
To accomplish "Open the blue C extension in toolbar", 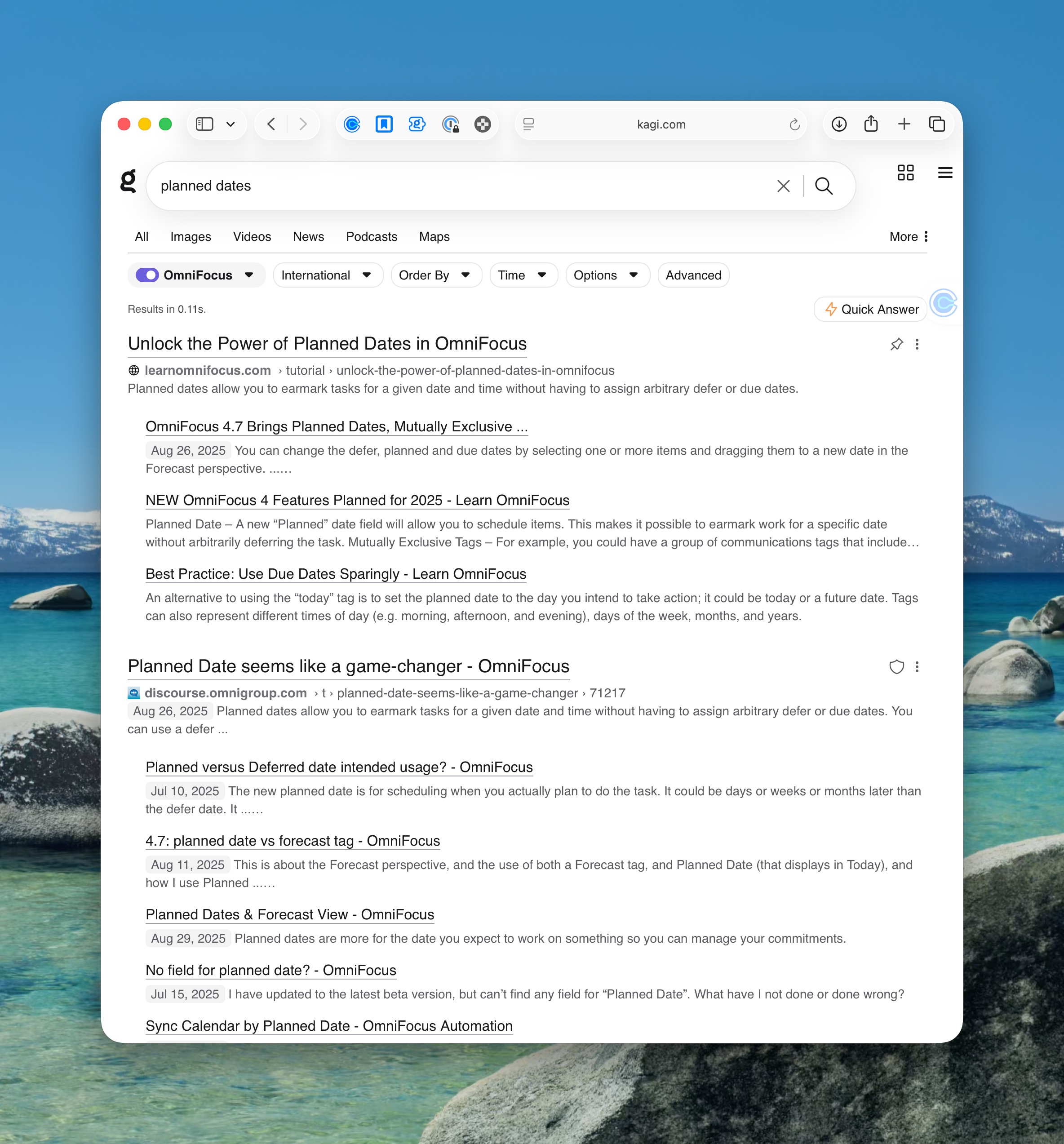I will (x=352, y=124).
